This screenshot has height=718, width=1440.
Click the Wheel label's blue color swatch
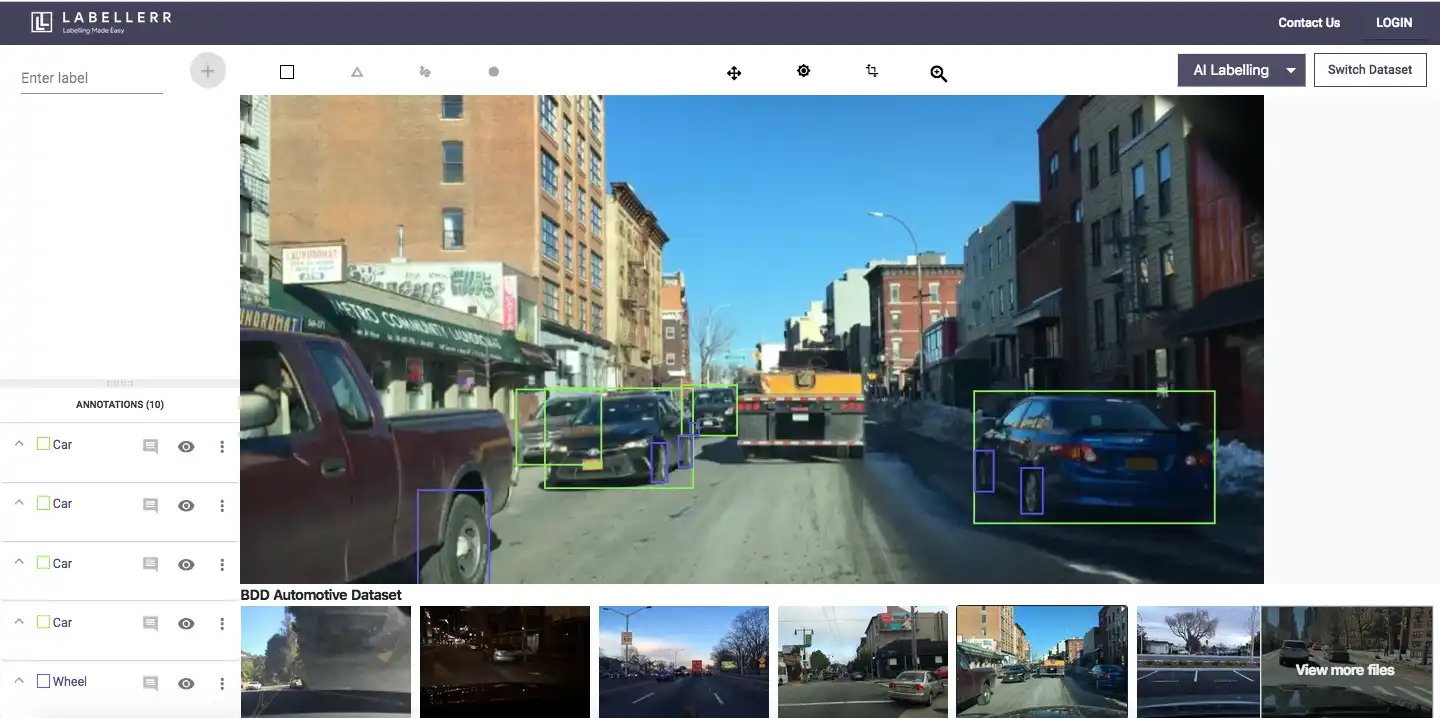(x=42, y=680)
